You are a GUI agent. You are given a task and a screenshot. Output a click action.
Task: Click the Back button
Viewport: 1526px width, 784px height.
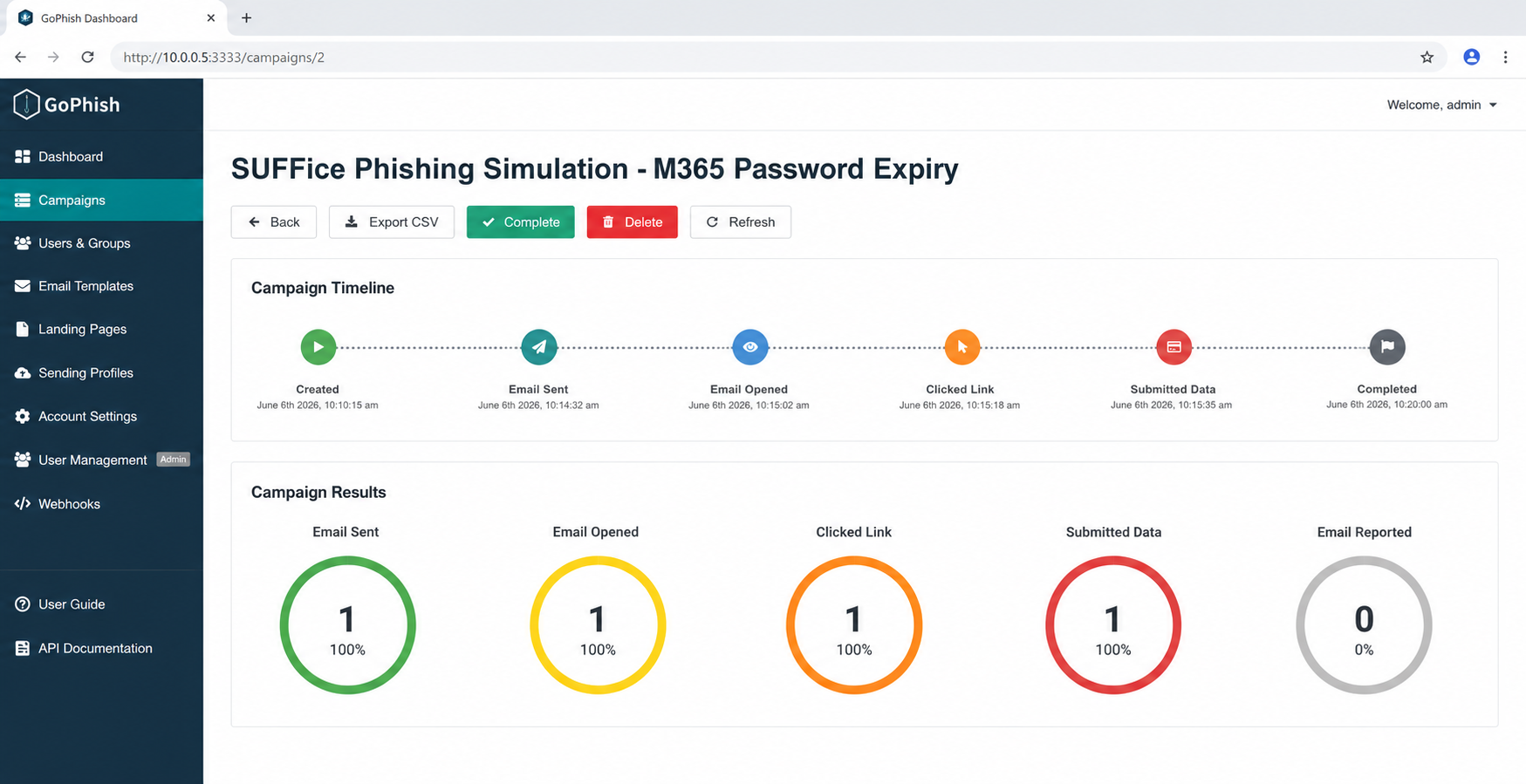click(x=274, y=222)
